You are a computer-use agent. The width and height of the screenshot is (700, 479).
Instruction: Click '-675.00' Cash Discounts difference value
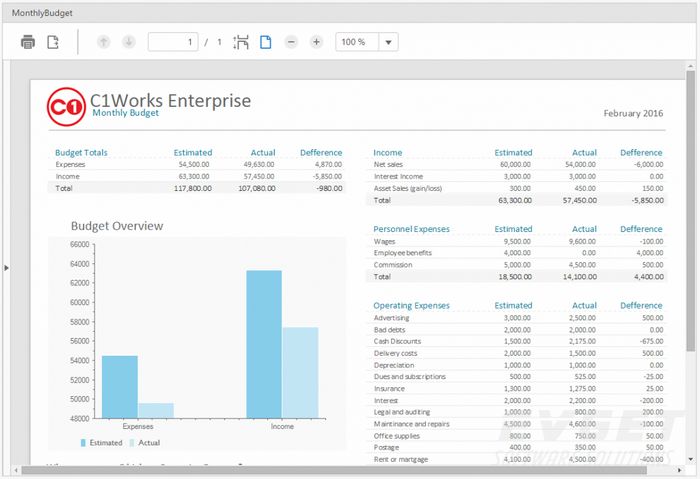coord(651,341)
